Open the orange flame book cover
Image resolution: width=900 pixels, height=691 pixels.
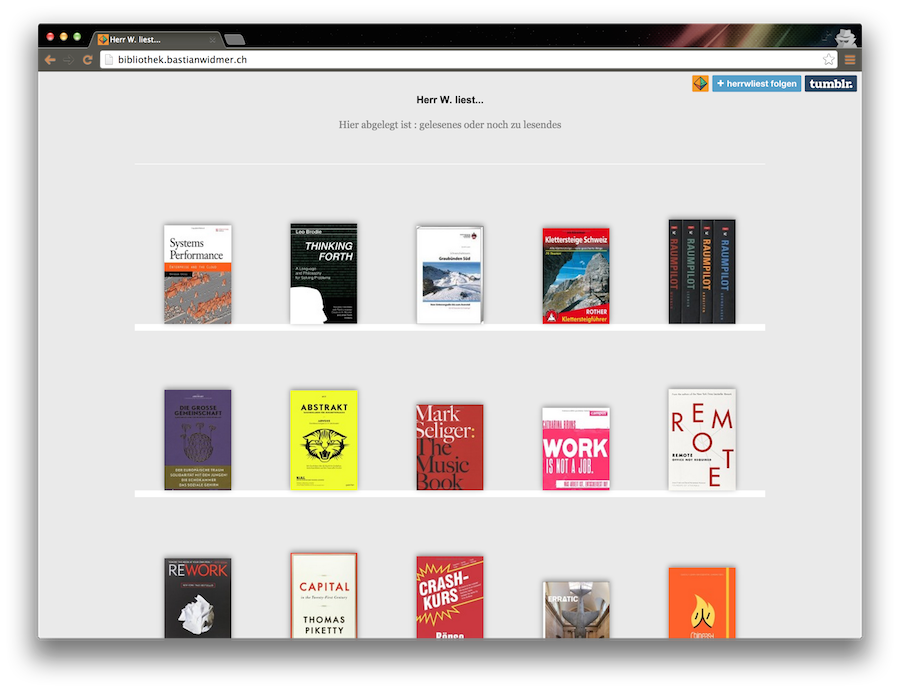[702, 603]
